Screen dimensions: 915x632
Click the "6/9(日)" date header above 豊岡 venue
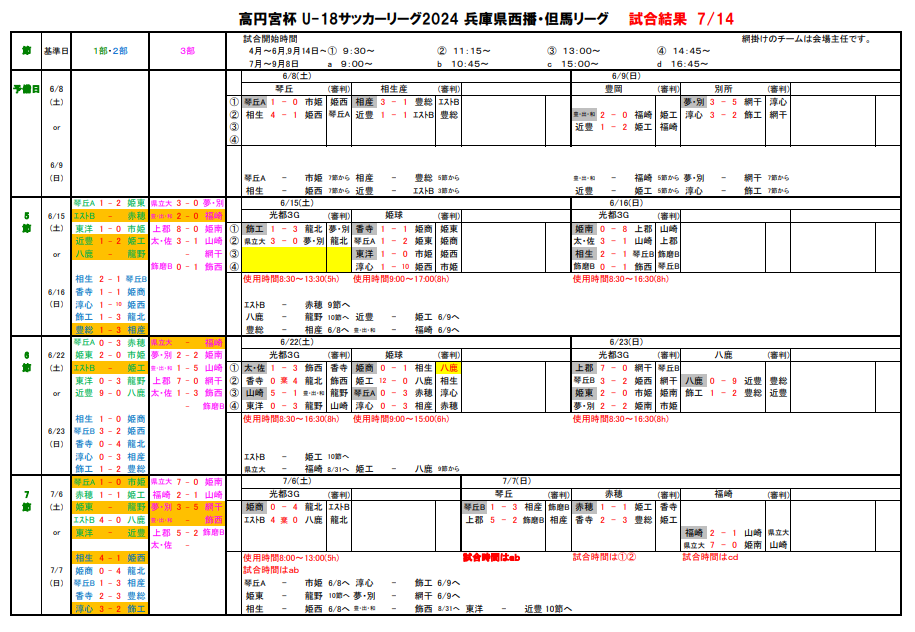click(x=626, y=76)
